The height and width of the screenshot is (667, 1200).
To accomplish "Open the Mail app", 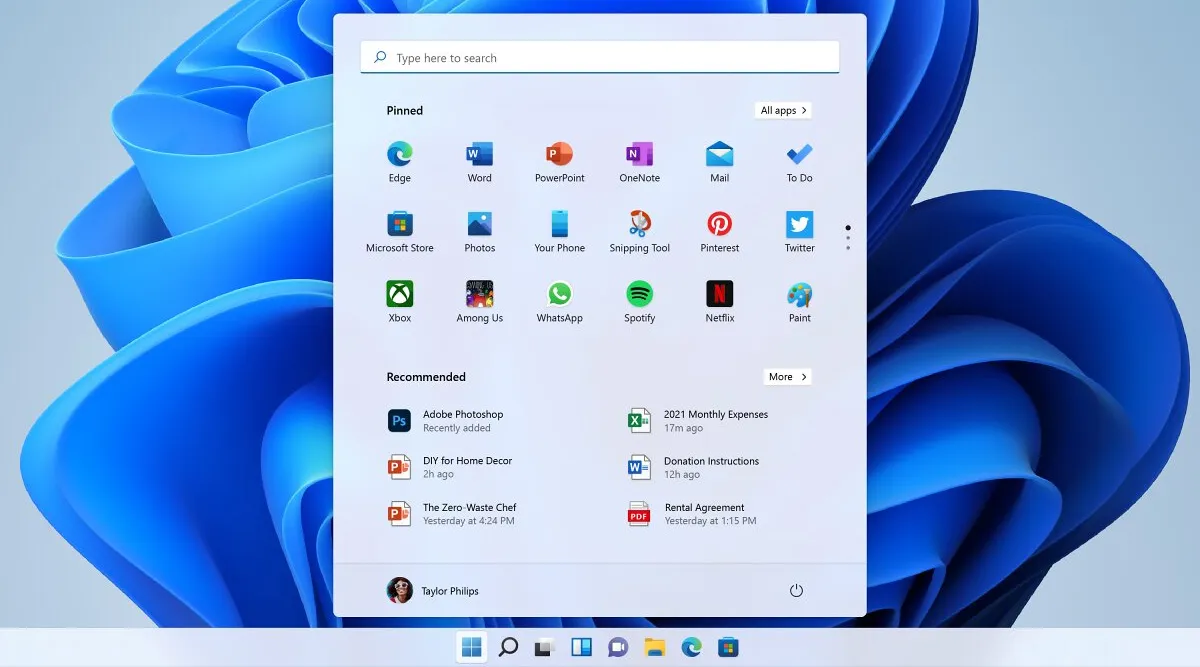I will coord(720,162).
